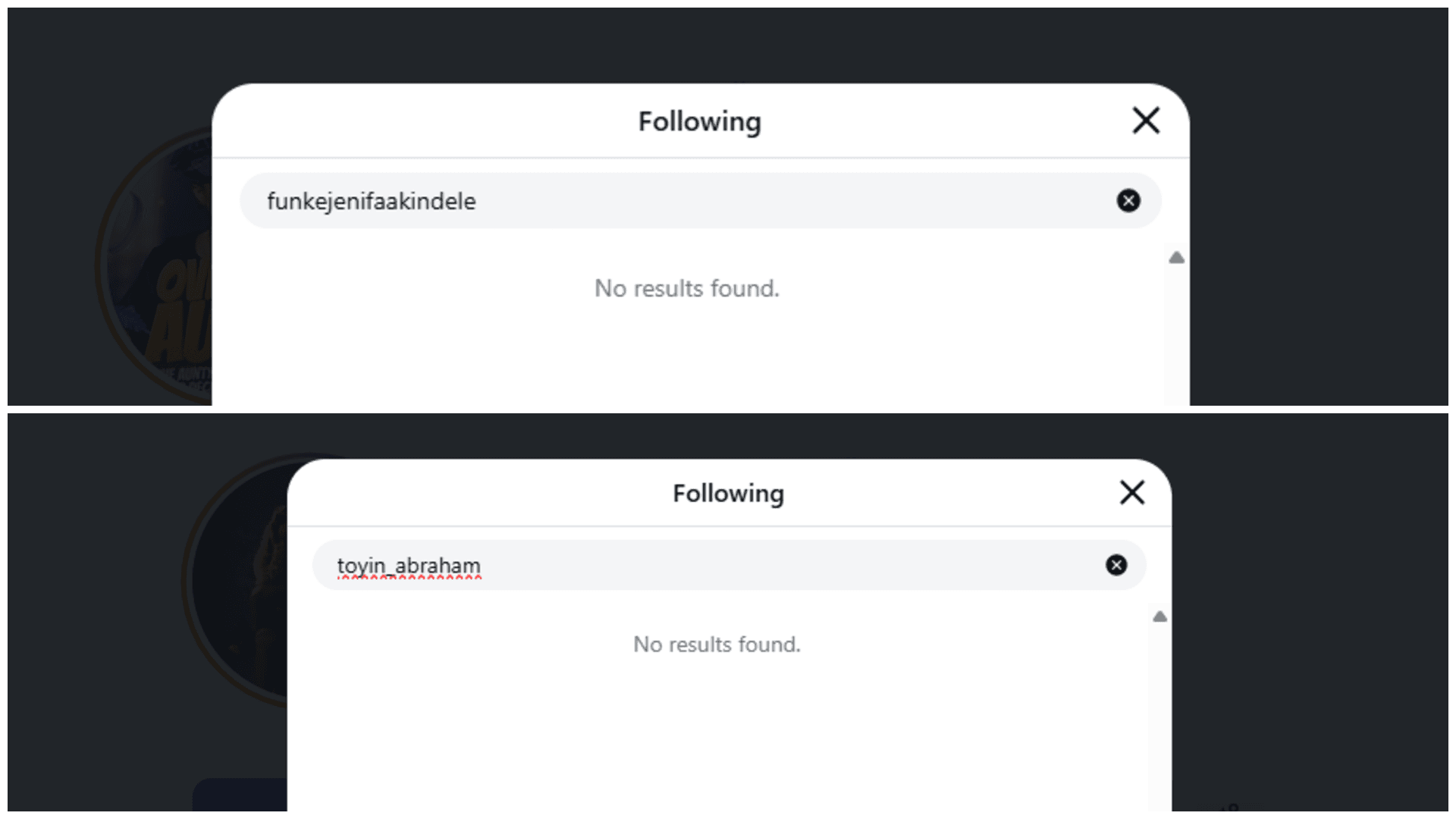Click the funkejenifaakindele text inside search box
Viewport: 1456px width, 819px height.
pyautogui.click(x=372, y=202)
